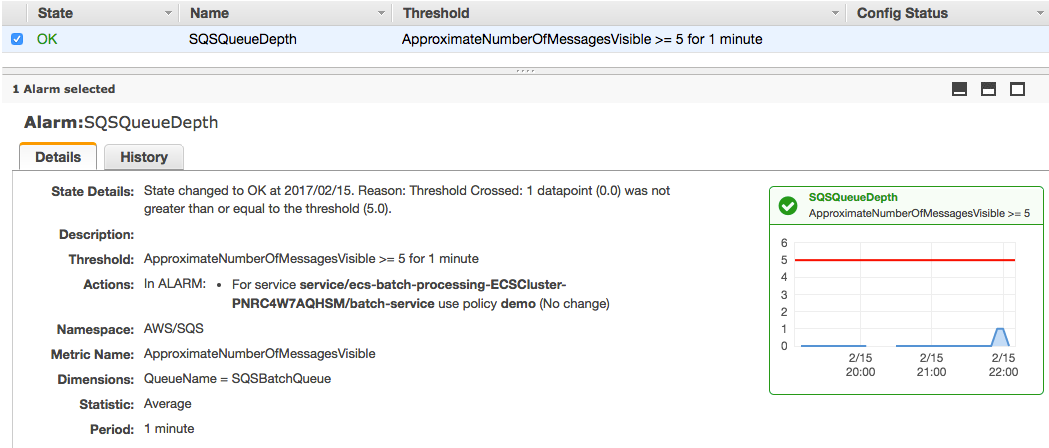Open the Threshold column dropdown arrow
The width and height of the screenshot is (1049, 448).
click(x=835, y=13)
